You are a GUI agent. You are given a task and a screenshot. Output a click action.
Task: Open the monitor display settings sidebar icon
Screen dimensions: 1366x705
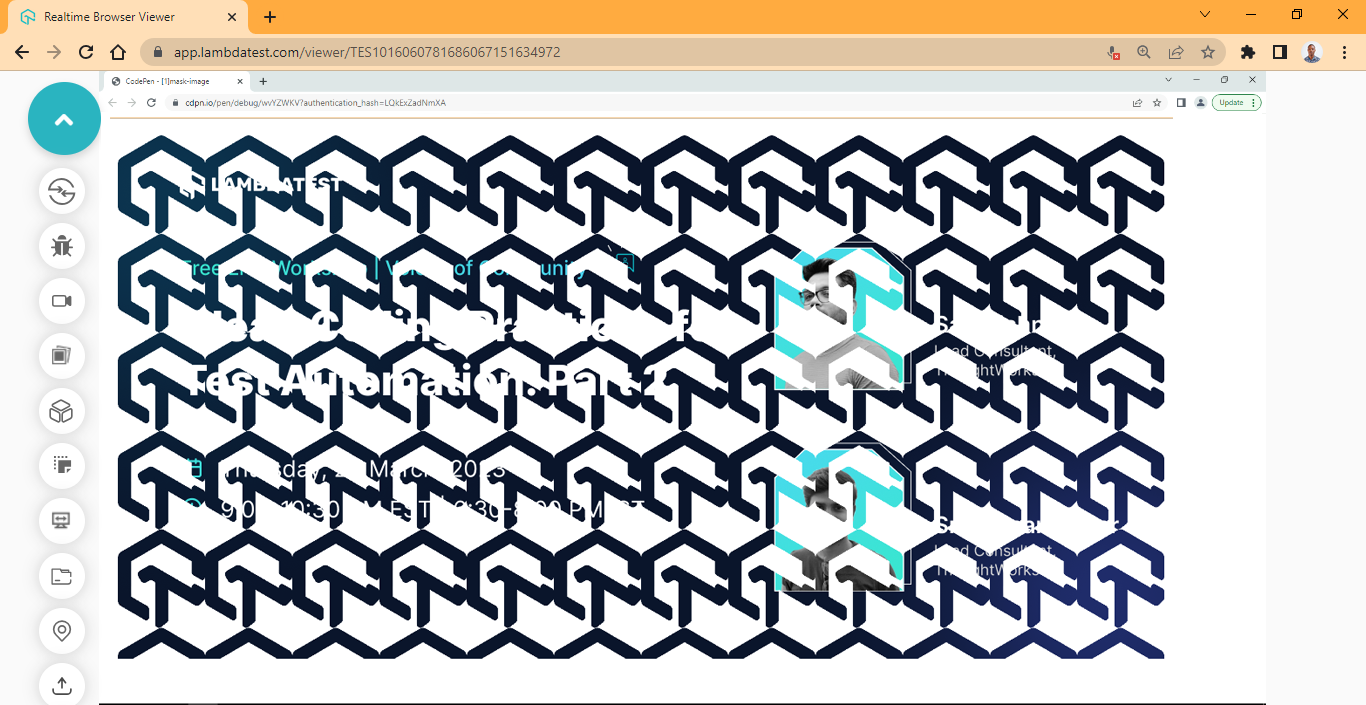(62, 520)
